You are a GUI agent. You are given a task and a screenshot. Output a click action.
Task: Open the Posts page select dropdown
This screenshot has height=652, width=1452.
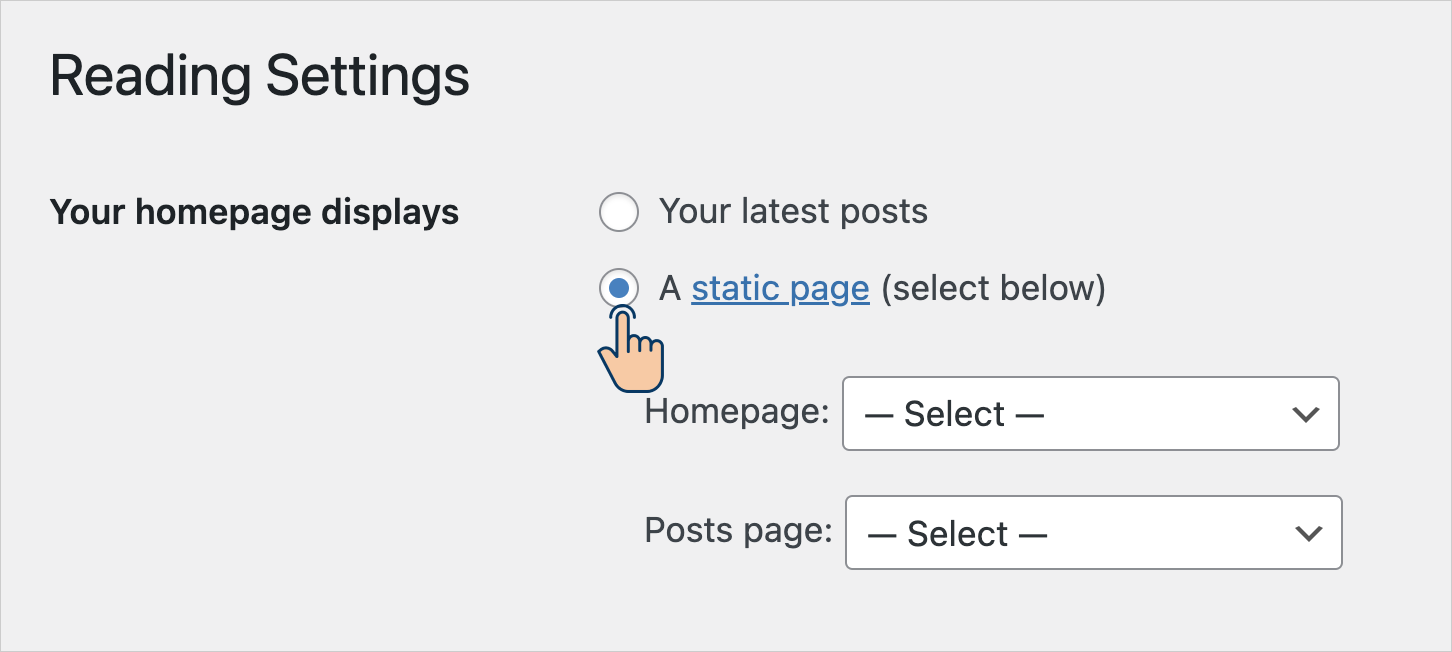tap(1094, 533)
